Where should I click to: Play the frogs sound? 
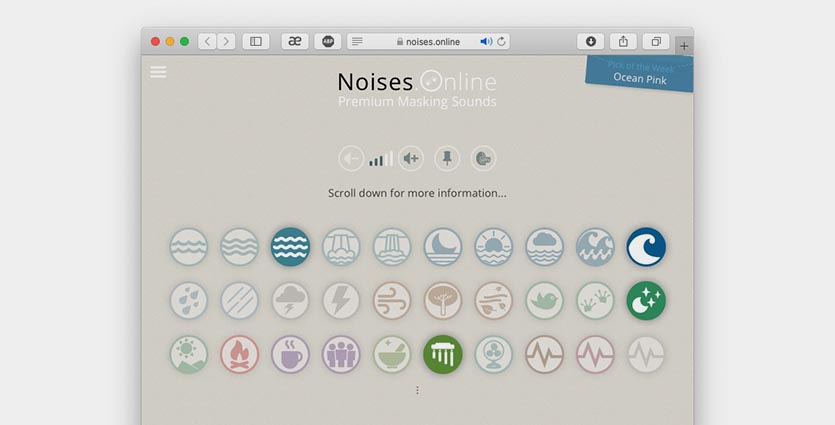pos(595,301)
